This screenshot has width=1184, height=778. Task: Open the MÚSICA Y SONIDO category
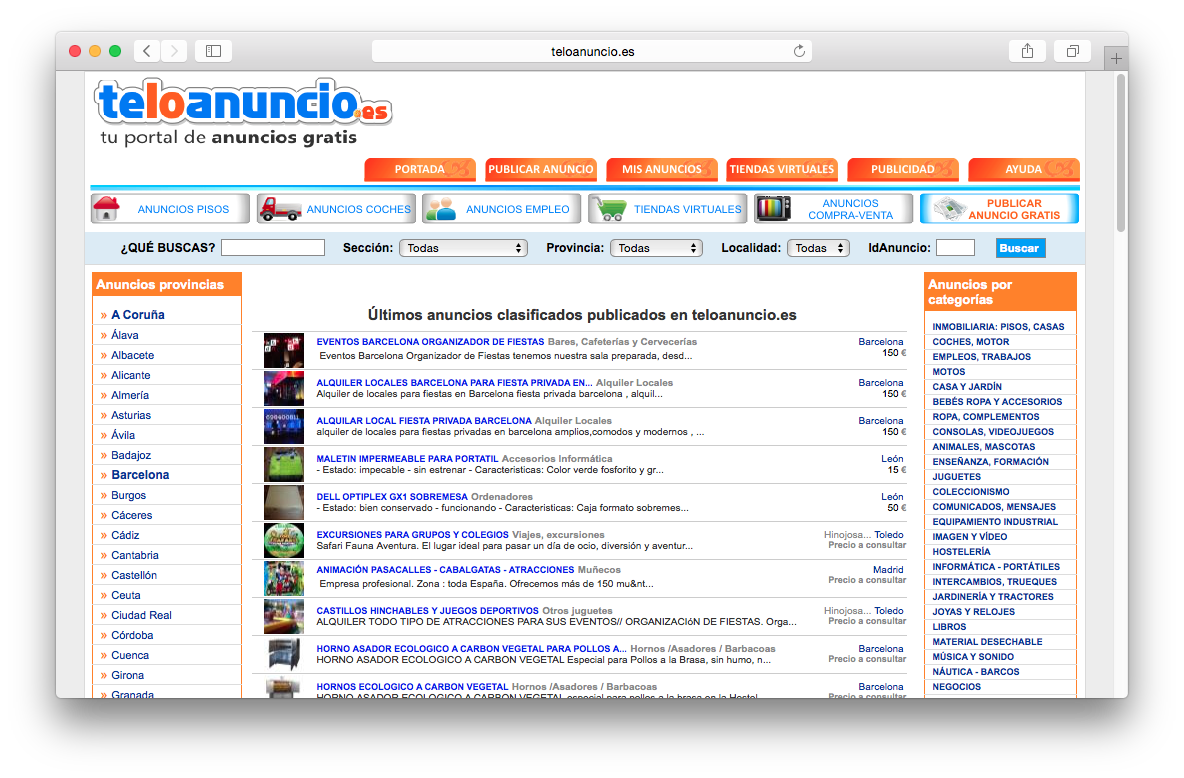973,657
